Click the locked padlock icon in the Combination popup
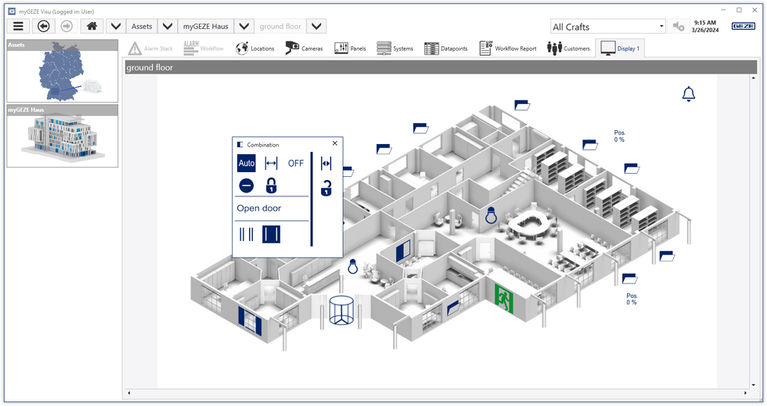The image size is (767, 406). (x=271, y=185)
